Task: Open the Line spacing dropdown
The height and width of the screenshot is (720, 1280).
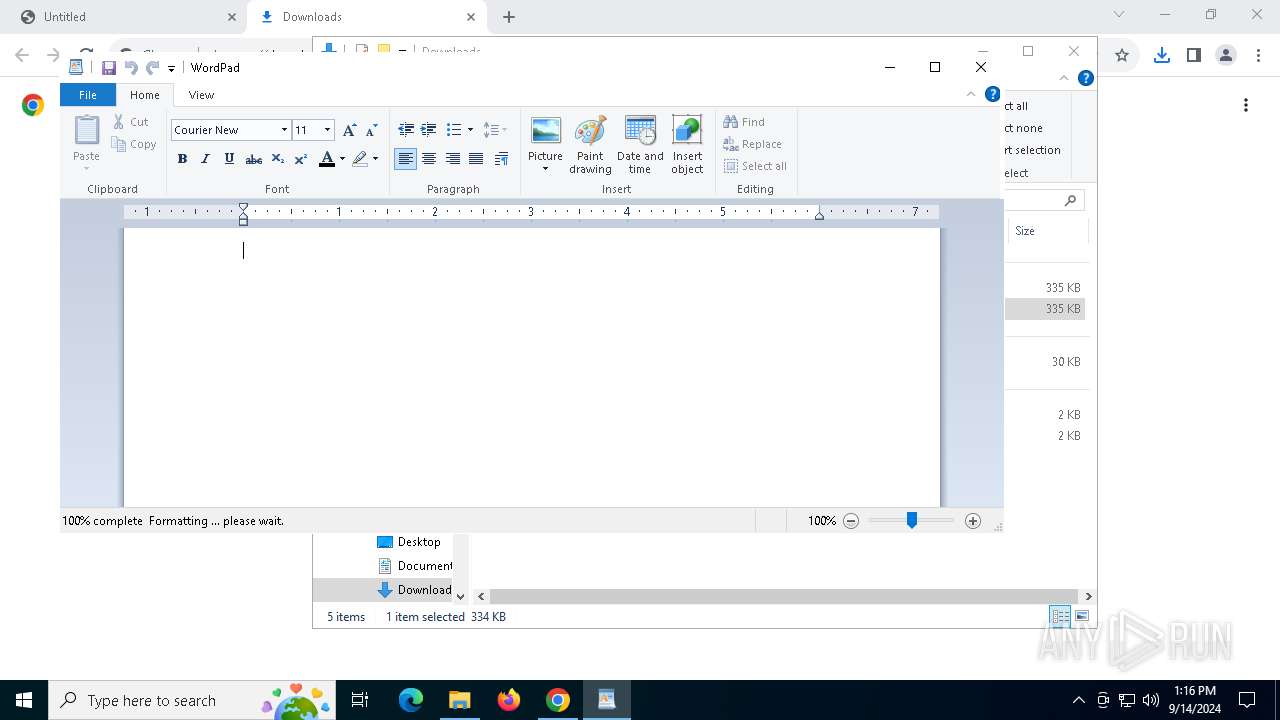Action: pos(494,130)
